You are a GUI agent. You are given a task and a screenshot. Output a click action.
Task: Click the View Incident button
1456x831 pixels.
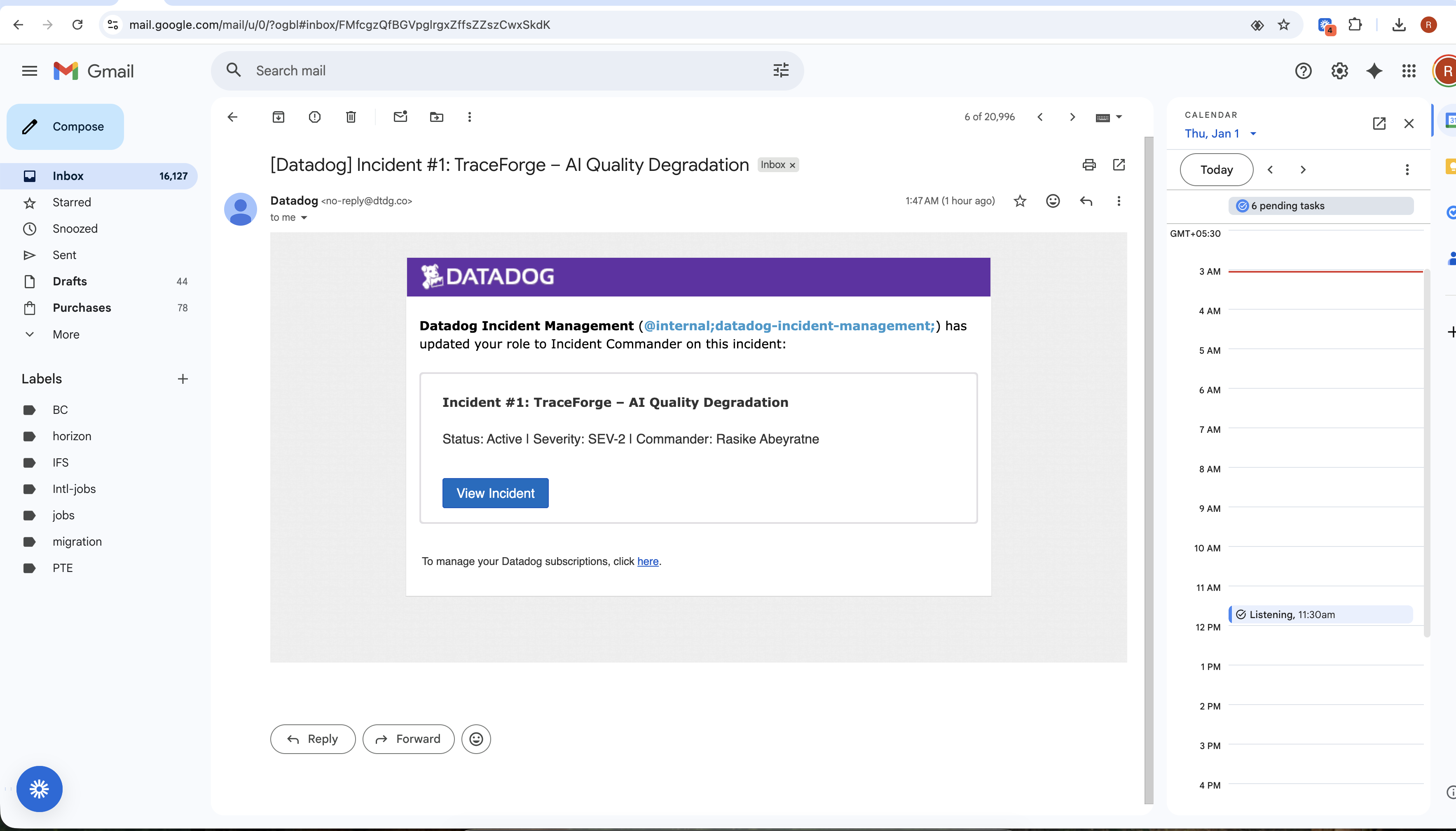[495, 493]
